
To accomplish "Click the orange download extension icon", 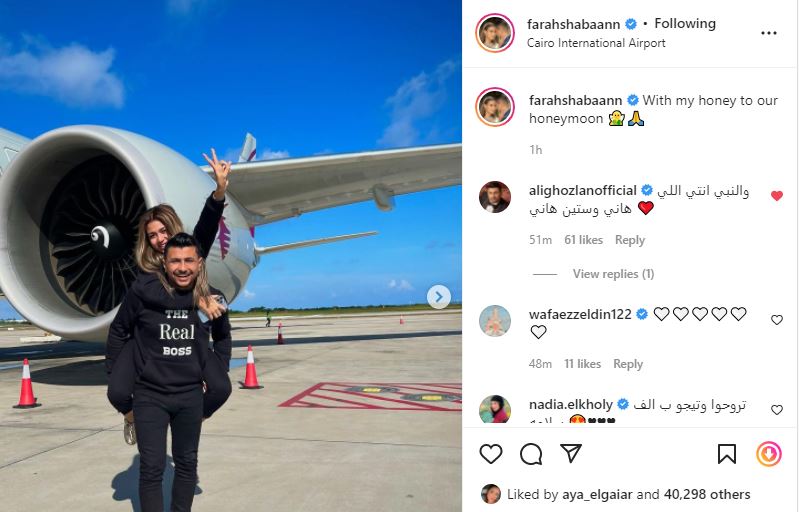I will [769, 453].
